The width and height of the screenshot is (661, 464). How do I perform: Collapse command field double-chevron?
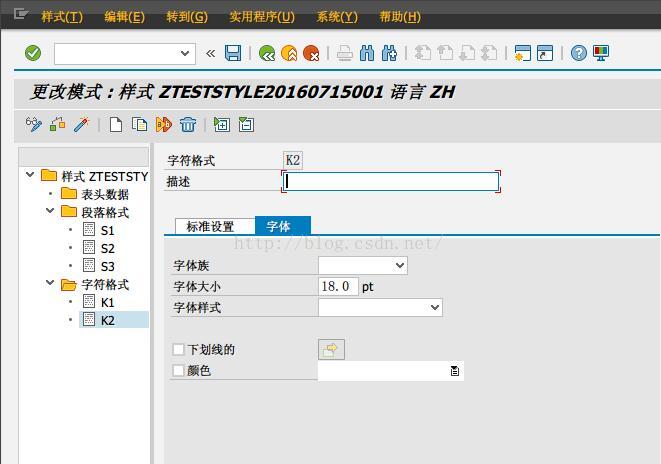[x=210, y=54]
